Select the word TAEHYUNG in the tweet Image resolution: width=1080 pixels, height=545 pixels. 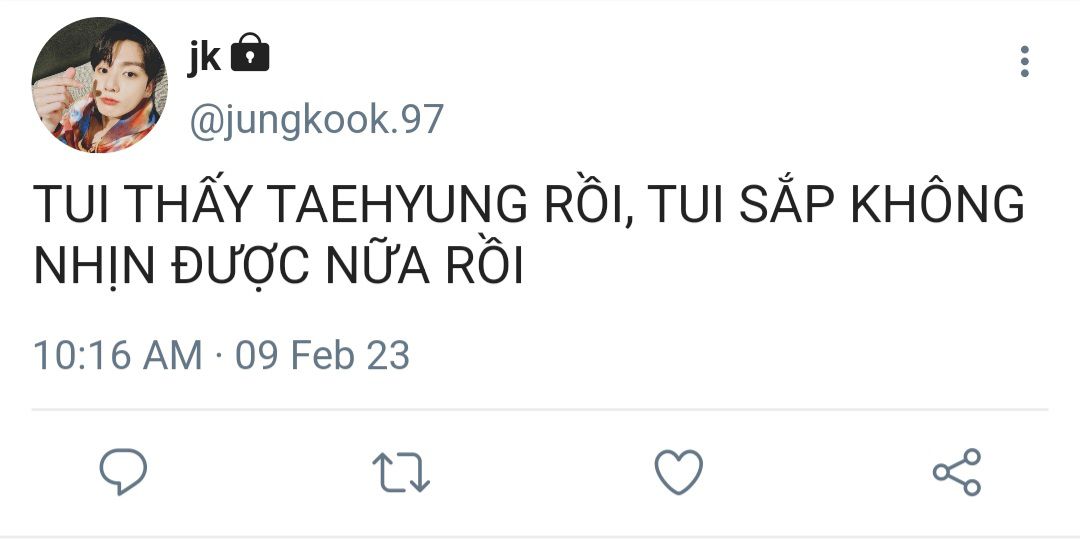pyautogui.click(x=399, y=205)
